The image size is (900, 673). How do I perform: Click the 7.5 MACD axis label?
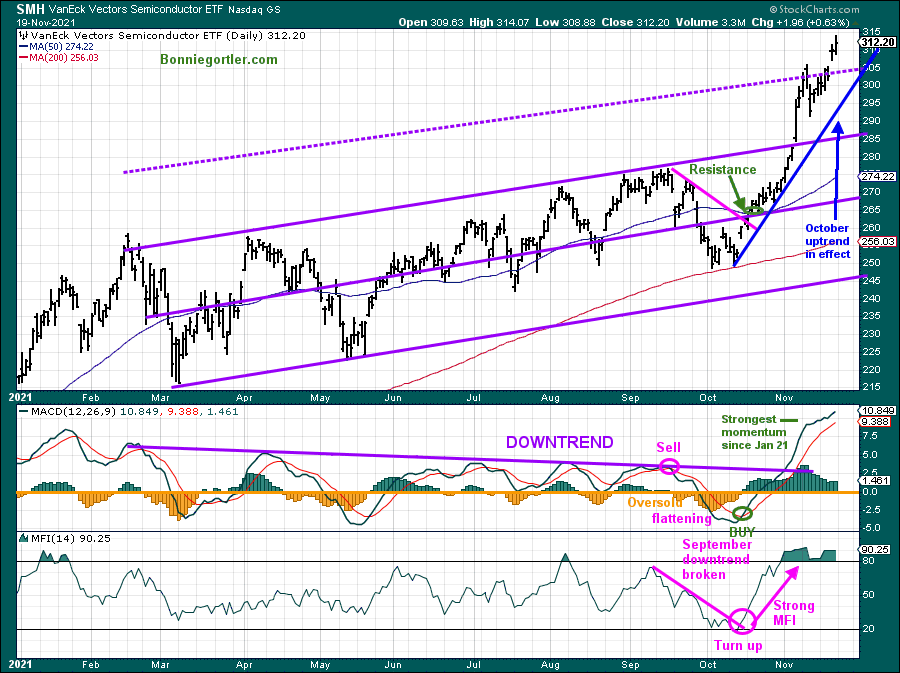[870, 436]
